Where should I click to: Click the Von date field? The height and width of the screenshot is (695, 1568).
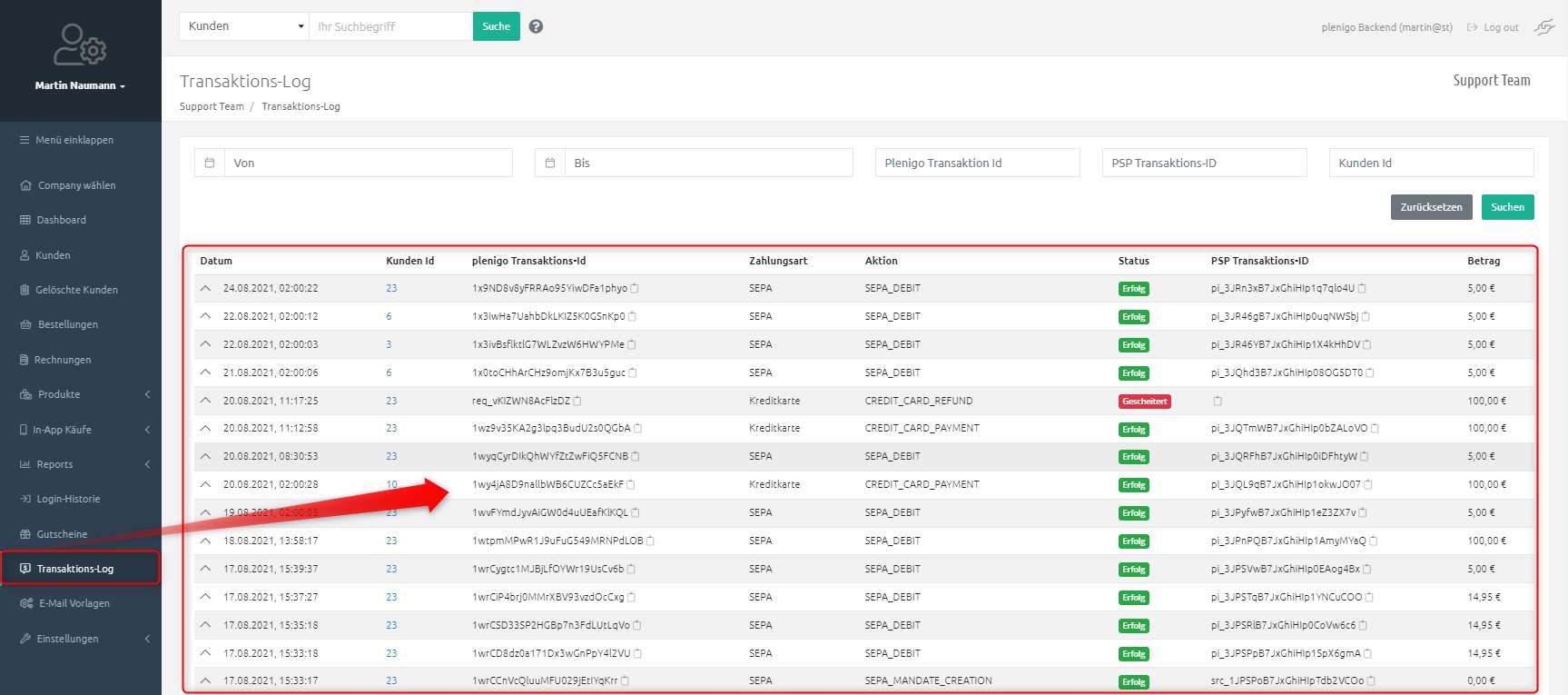369,163
